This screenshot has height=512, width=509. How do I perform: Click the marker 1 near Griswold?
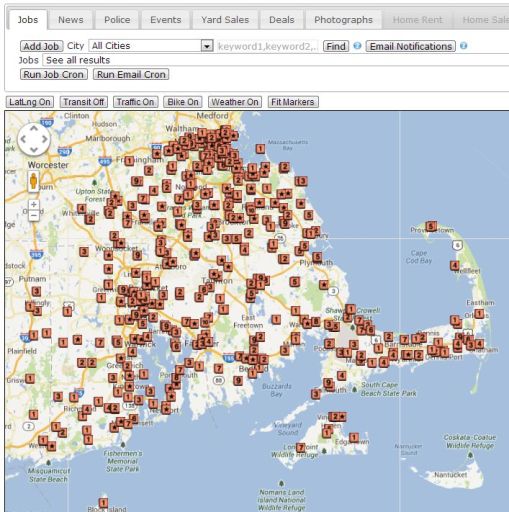tap(30, 379)
